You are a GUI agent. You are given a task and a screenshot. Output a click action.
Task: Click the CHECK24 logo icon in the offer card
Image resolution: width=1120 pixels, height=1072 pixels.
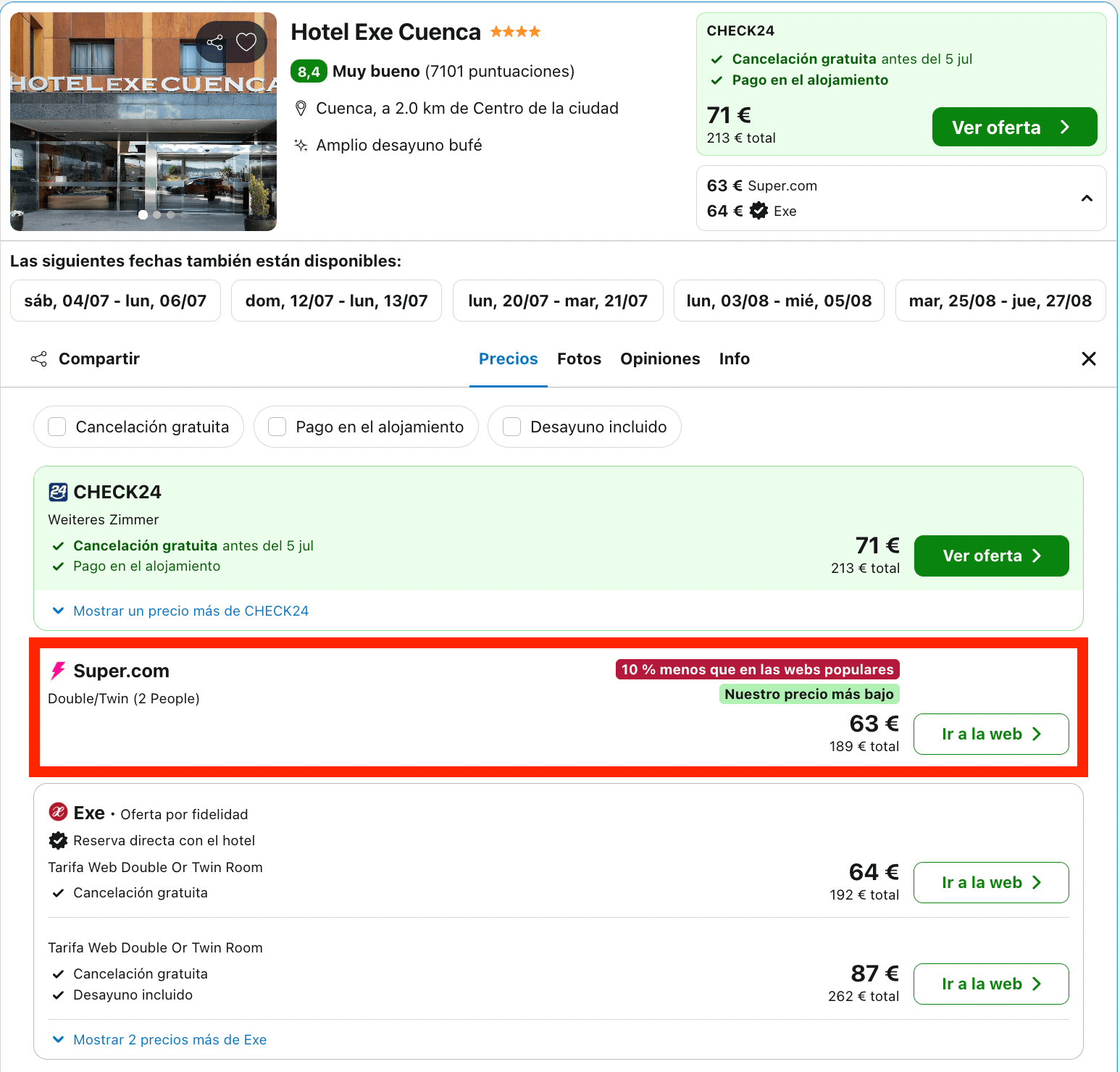coord(58,492)
